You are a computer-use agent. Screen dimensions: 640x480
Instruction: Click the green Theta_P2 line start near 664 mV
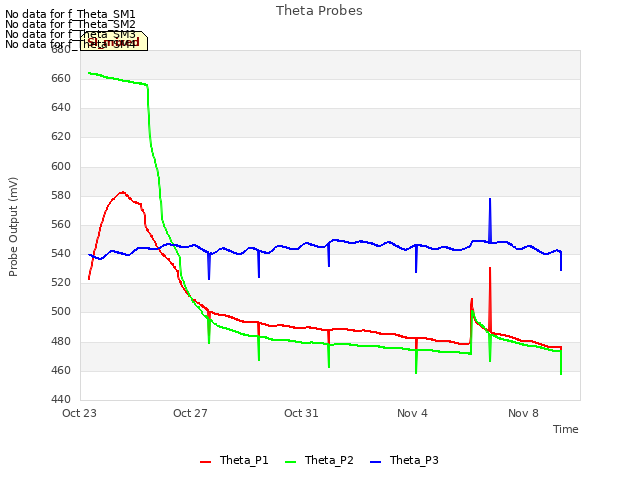click(x=89, y=73)
